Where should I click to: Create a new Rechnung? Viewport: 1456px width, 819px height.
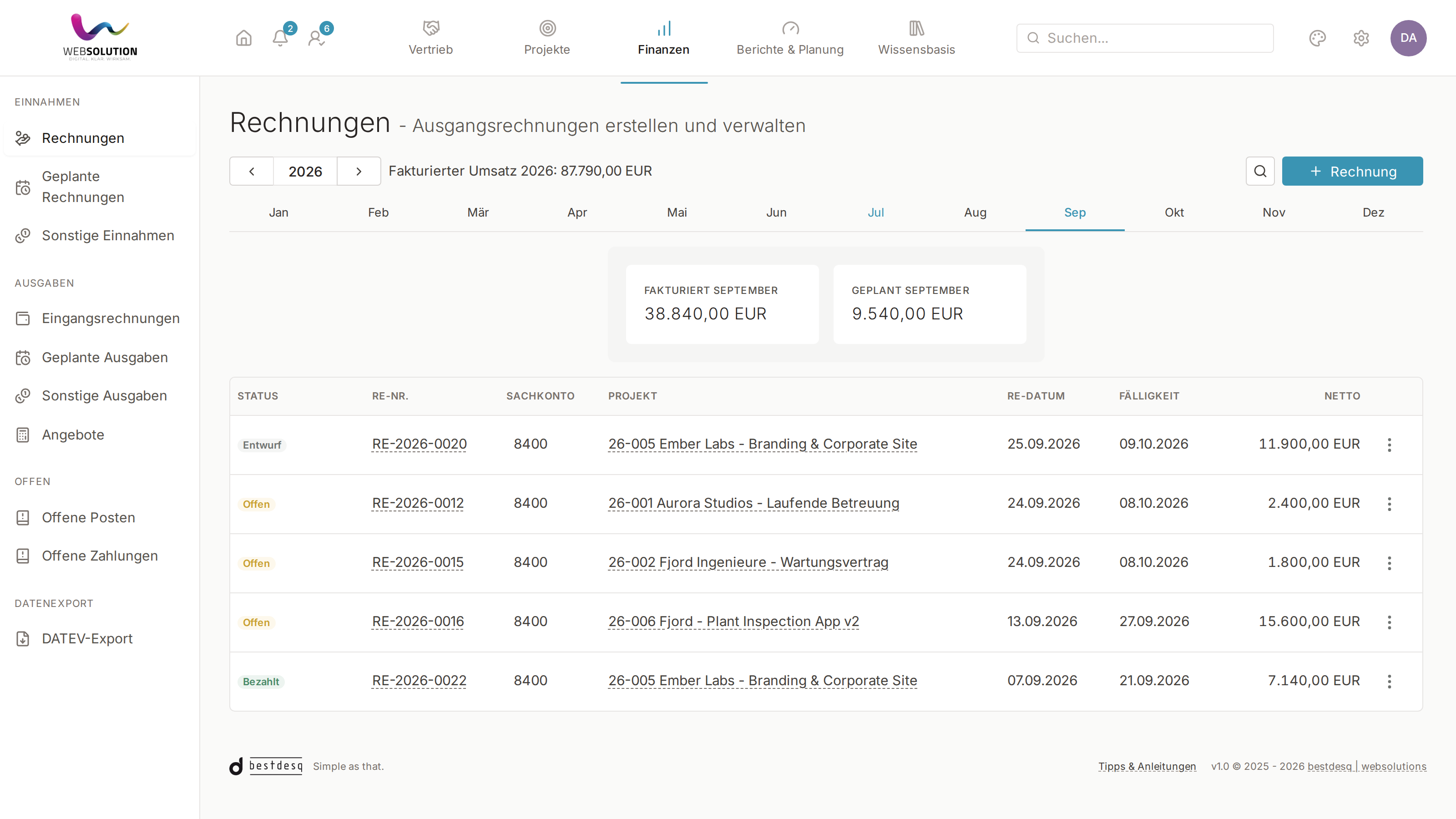(1352, 171)
